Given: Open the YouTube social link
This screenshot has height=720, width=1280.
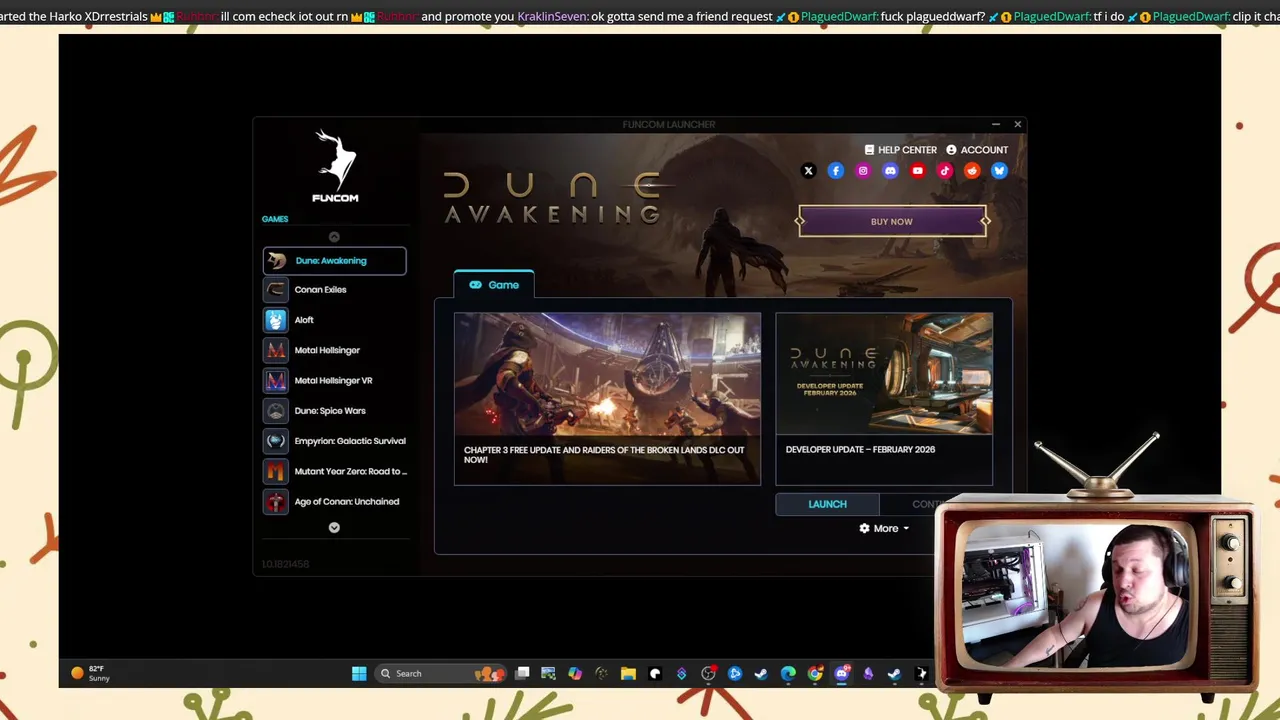Looking at the screenshot, I should pos(918,171).
